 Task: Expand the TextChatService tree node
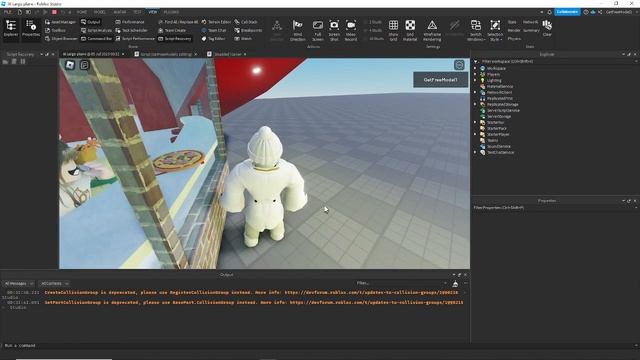475,152
